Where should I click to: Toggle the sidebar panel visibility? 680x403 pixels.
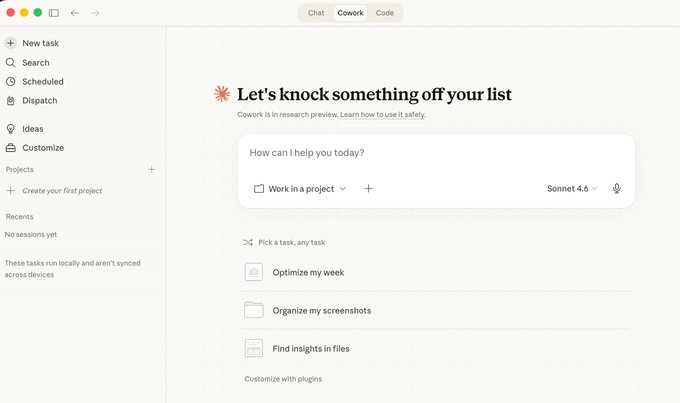point(53,13)
